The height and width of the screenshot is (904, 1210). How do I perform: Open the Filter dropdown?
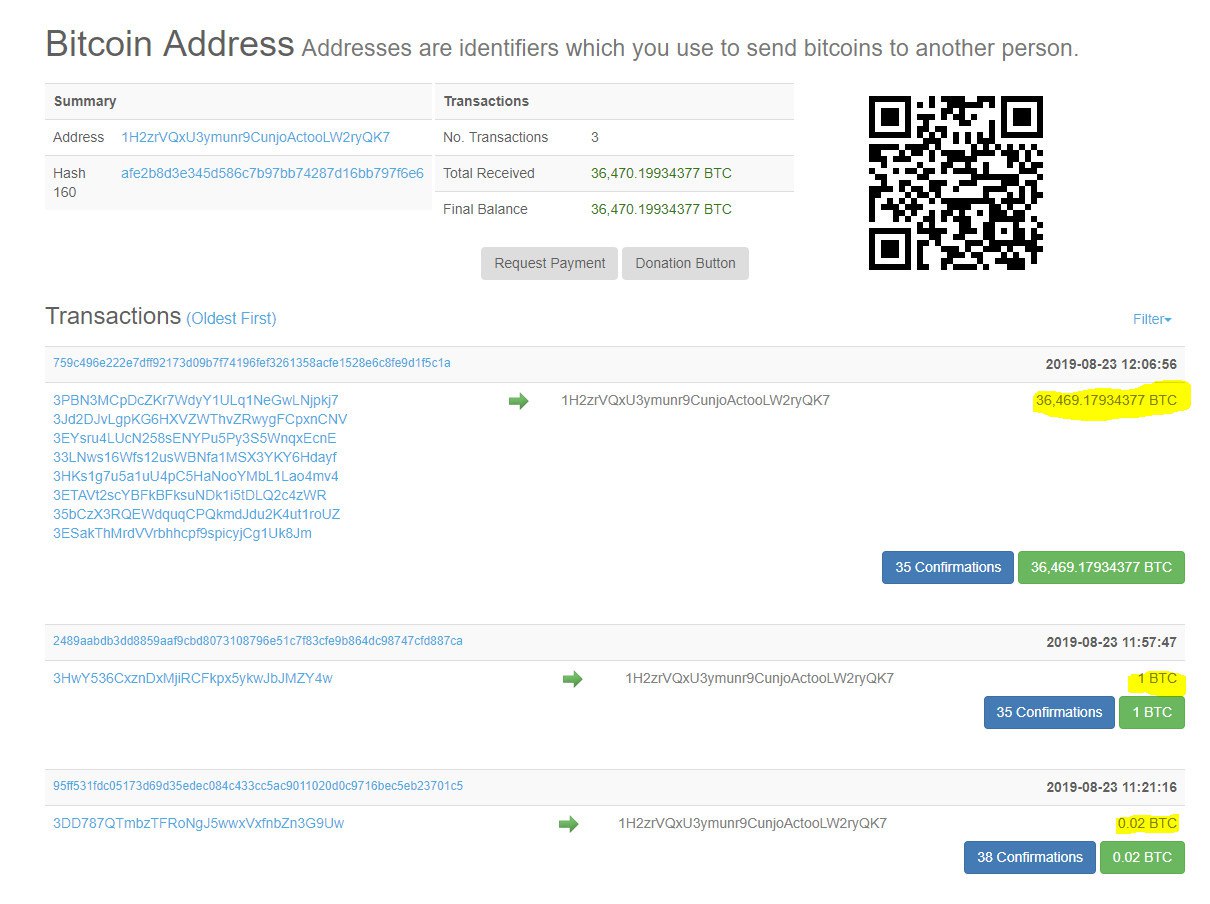[1152, 319]
